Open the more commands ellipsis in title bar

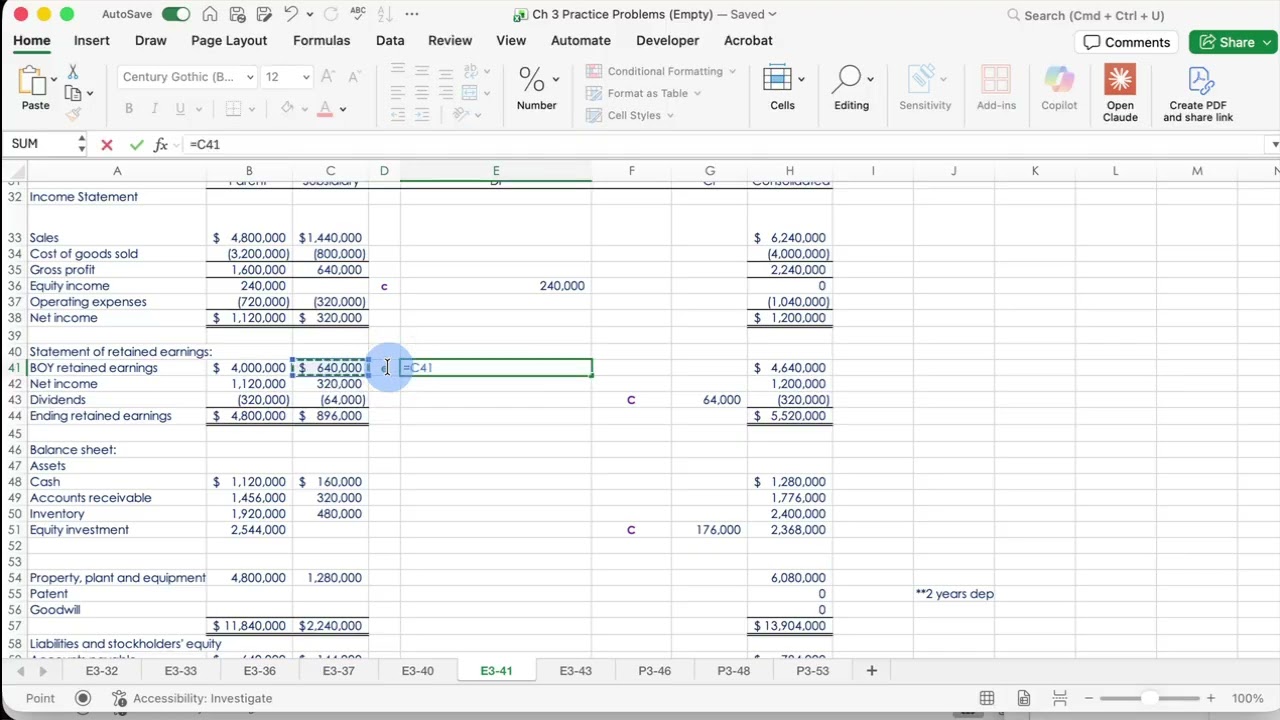[412, 15]
